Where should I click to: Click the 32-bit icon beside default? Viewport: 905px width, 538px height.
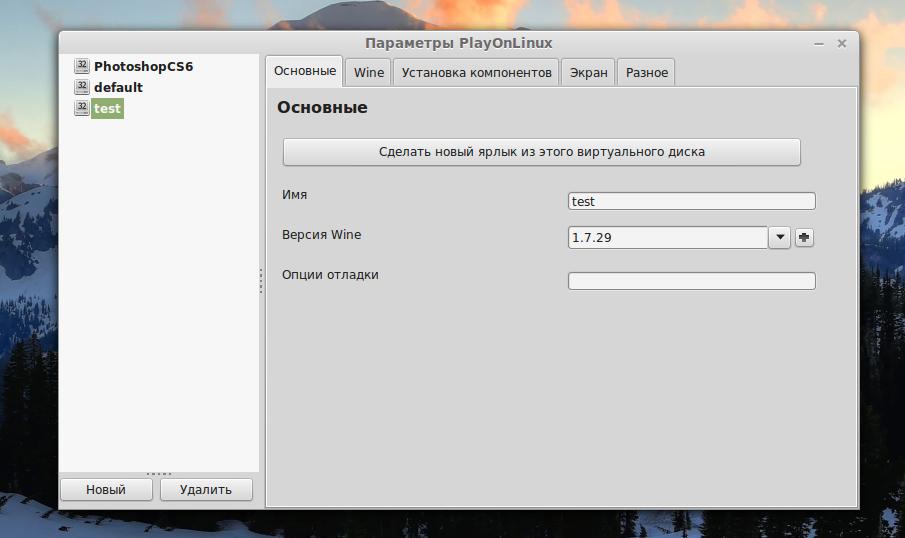(x=82, y=87)
